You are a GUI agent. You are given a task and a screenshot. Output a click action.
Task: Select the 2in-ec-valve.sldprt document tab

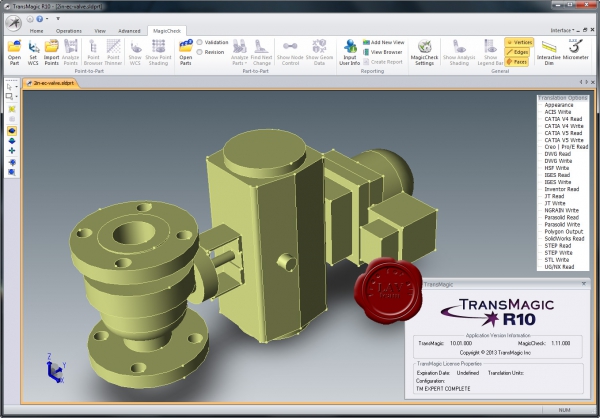[51, 83]
